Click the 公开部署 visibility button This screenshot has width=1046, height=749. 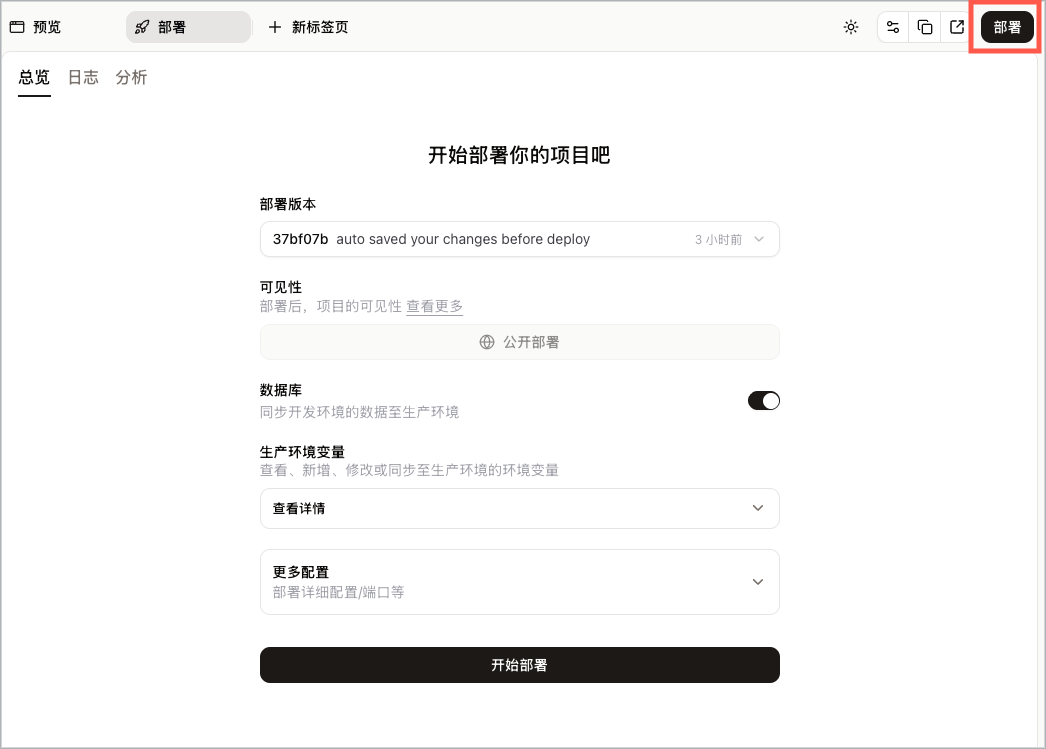520,342
